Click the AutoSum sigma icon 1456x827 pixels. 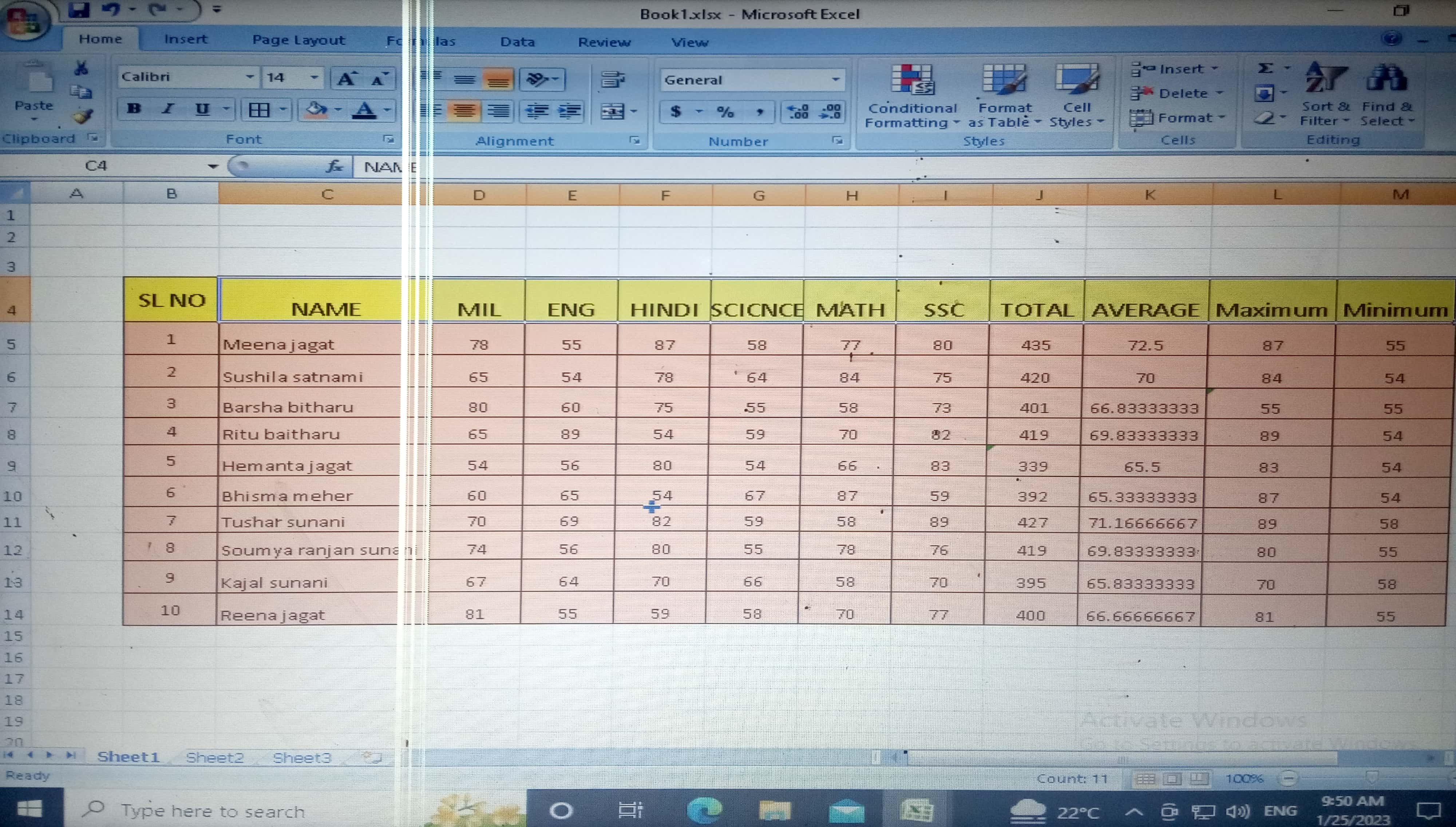click(x=1265, y=69)
